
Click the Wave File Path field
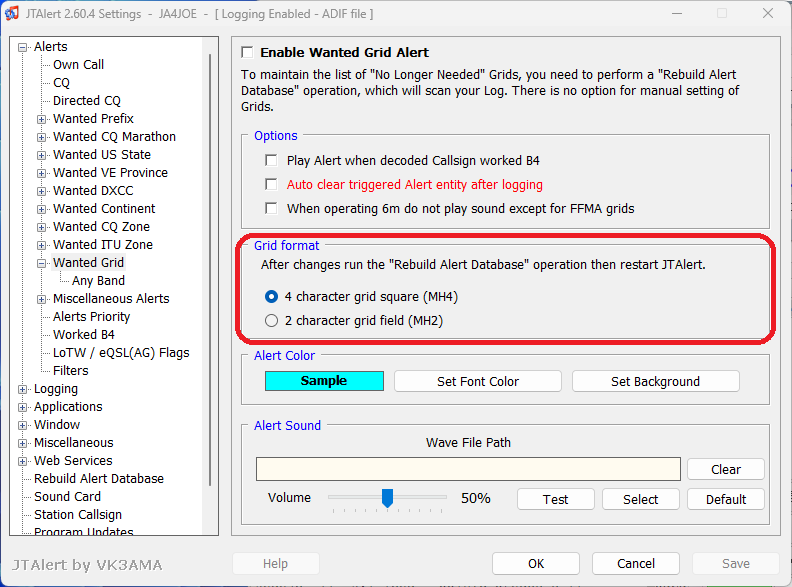coord(468,469)
